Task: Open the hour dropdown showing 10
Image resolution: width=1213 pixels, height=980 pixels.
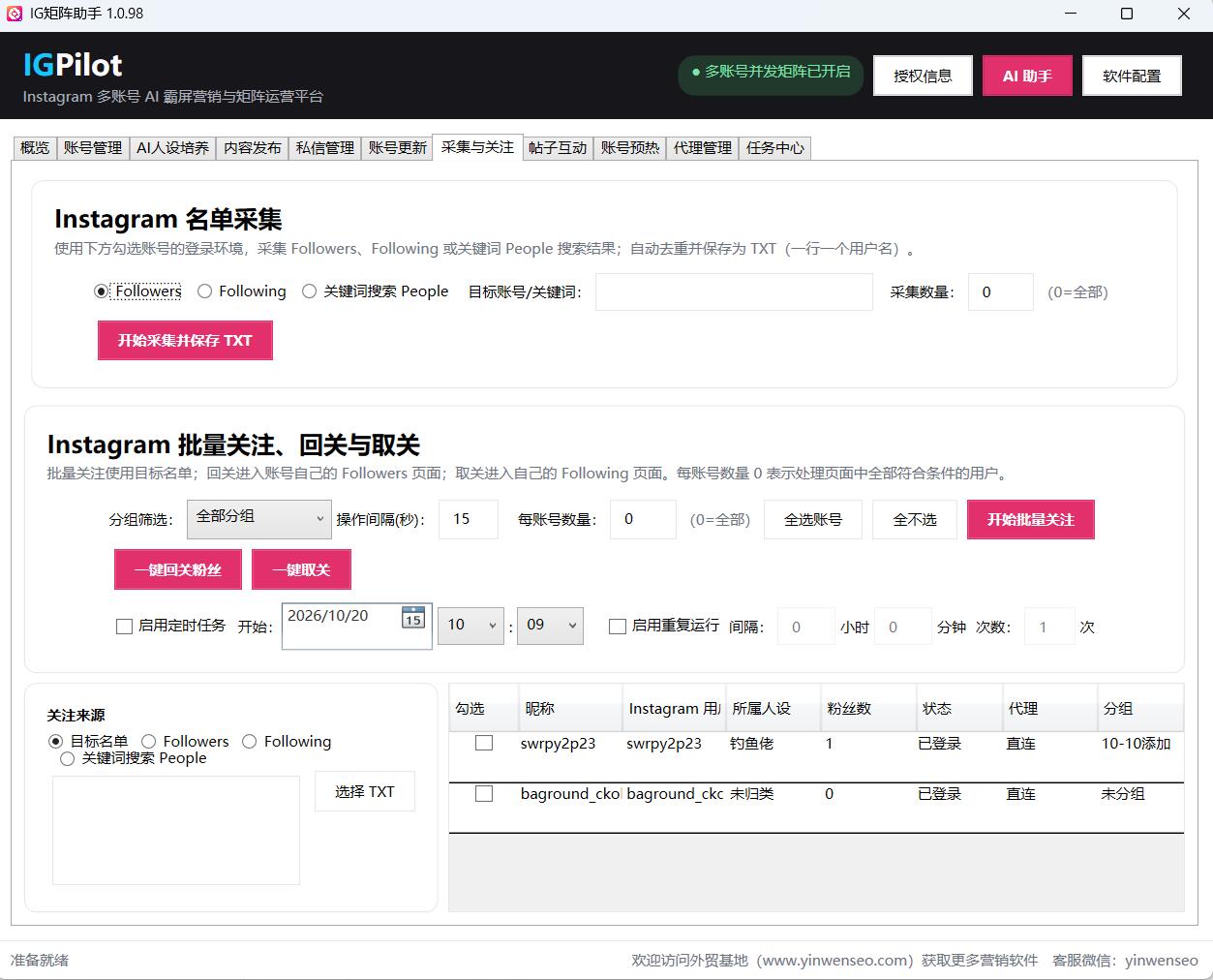Action: tap(470, 627)
